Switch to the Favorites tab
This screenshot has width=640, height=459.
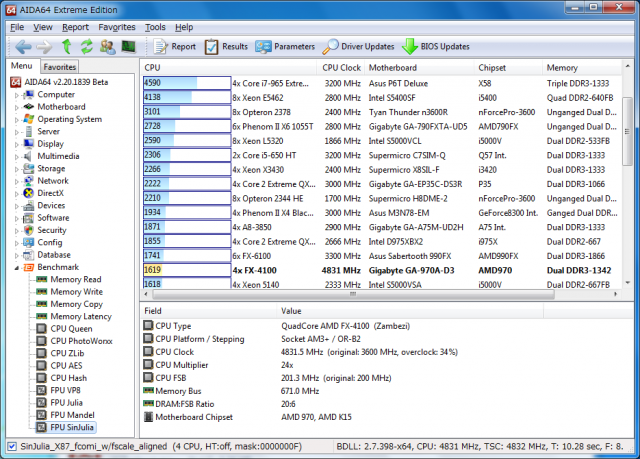point(60,67)
